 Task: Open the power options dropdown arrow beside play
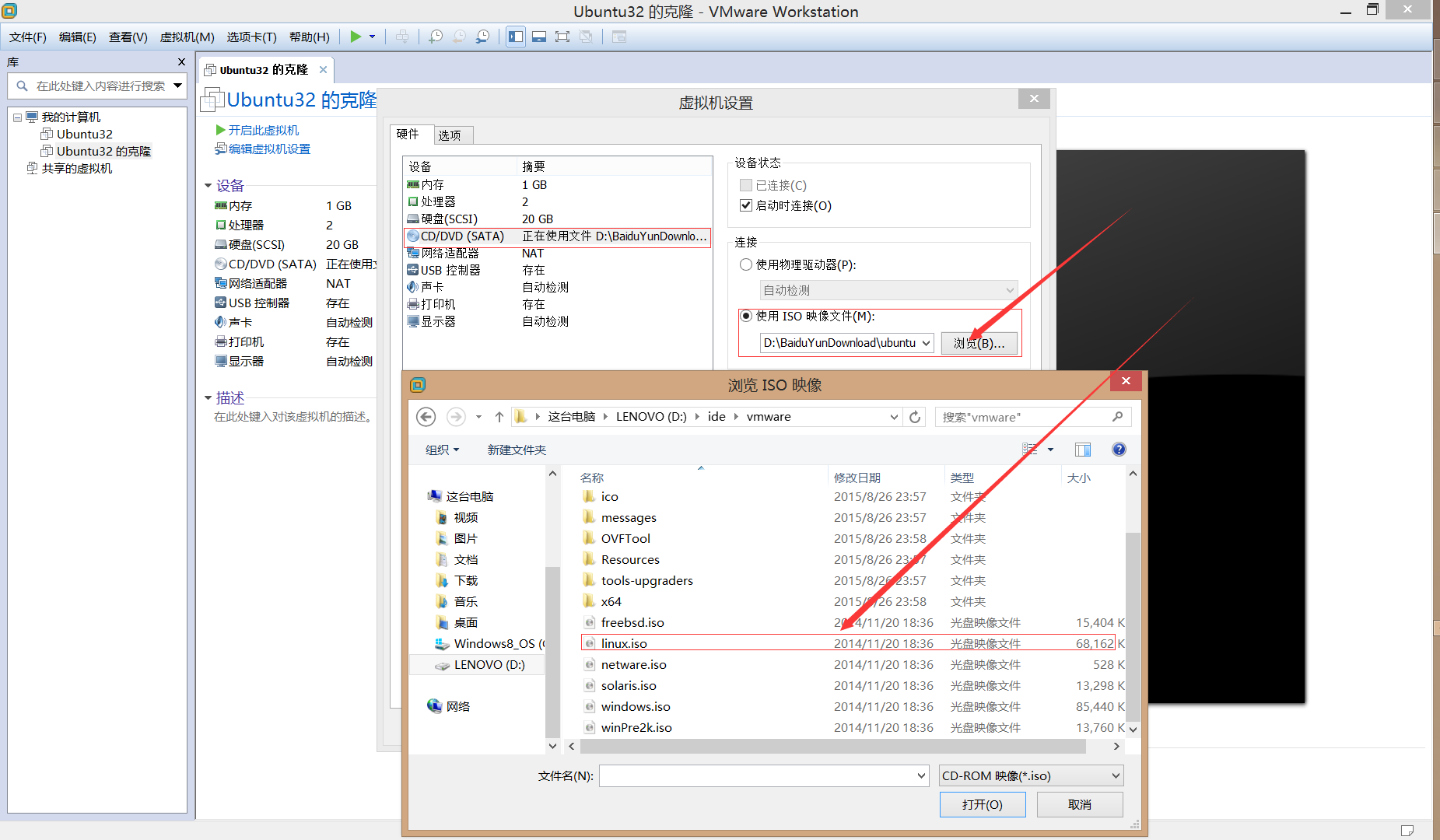(372, 37)
